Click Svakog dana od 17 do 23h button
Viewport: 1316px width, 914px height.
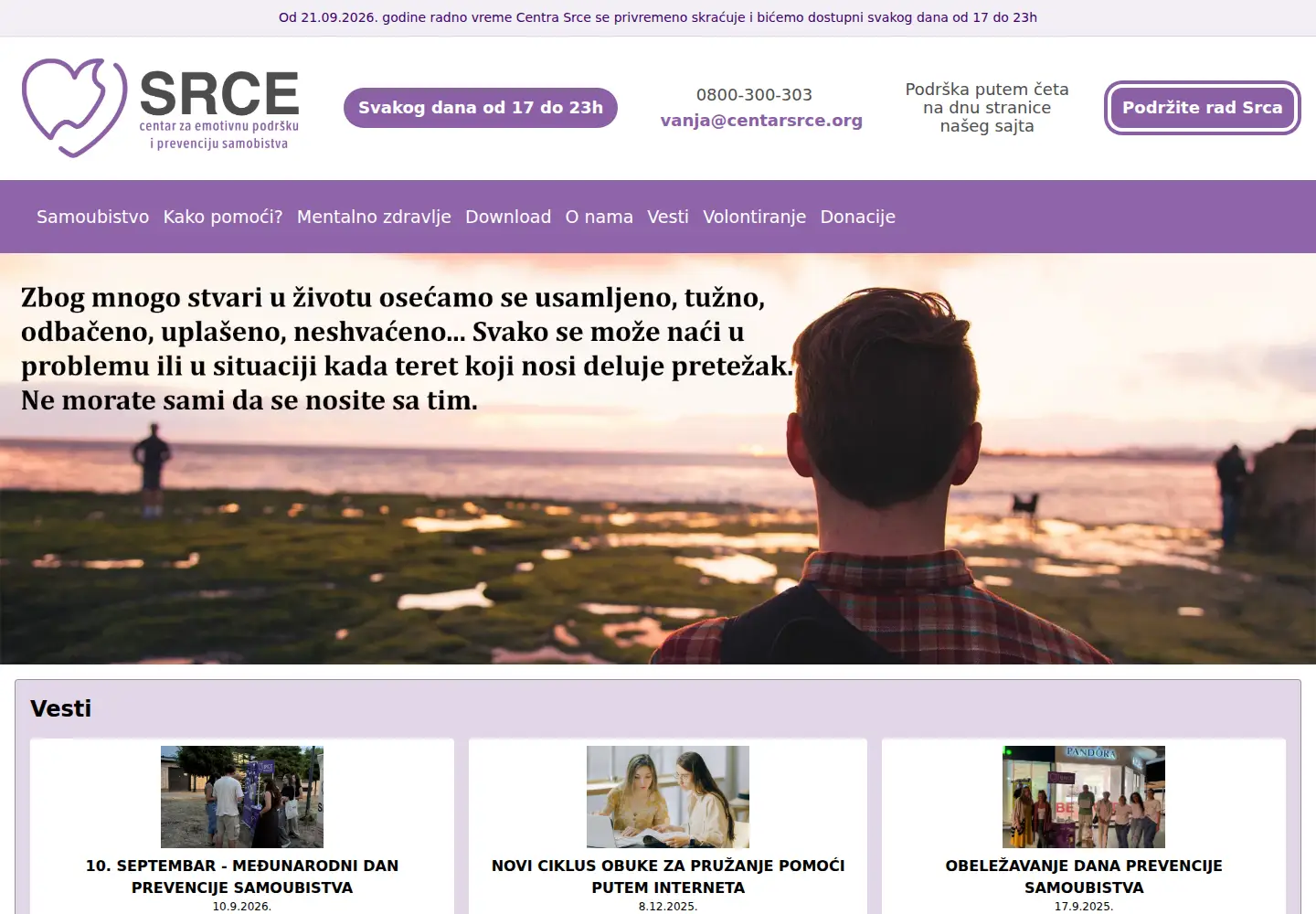pos(481,108)
